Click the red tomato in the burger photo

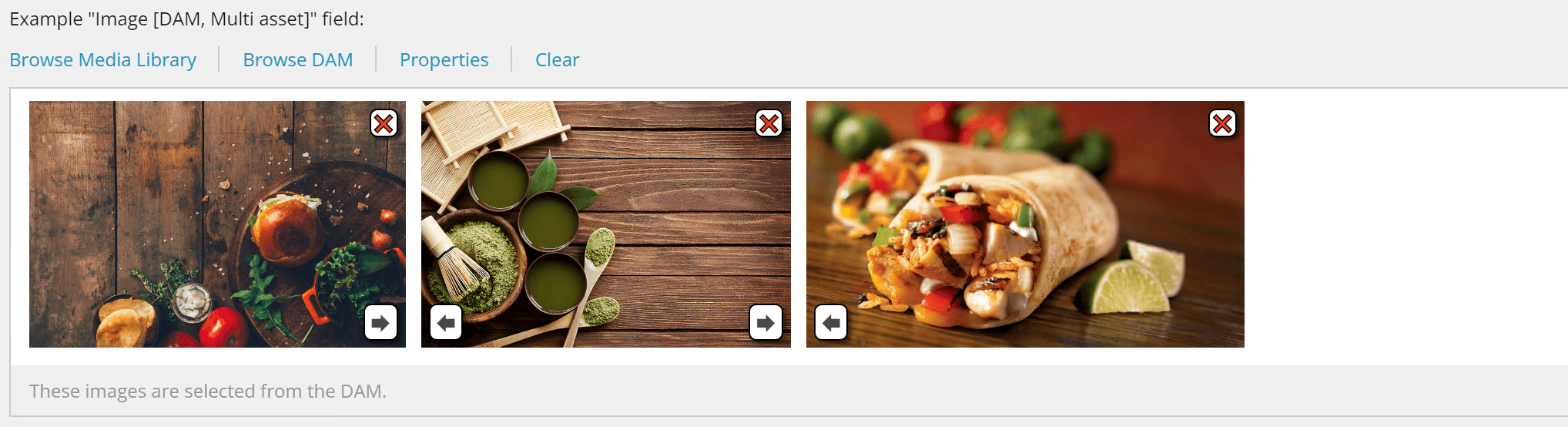pyautogui.click(x=223, y=328)
